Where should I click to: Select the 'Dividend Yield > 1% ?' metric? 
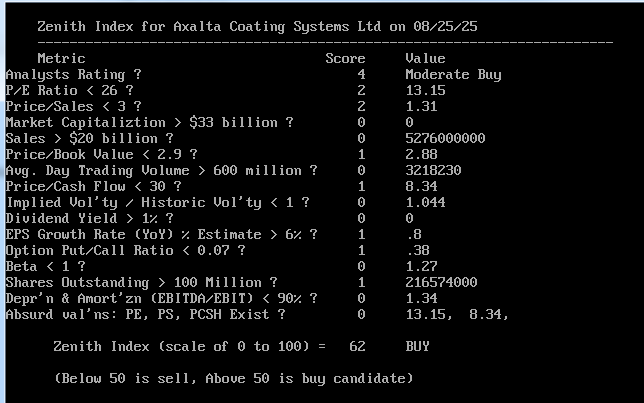pos(90,219)
